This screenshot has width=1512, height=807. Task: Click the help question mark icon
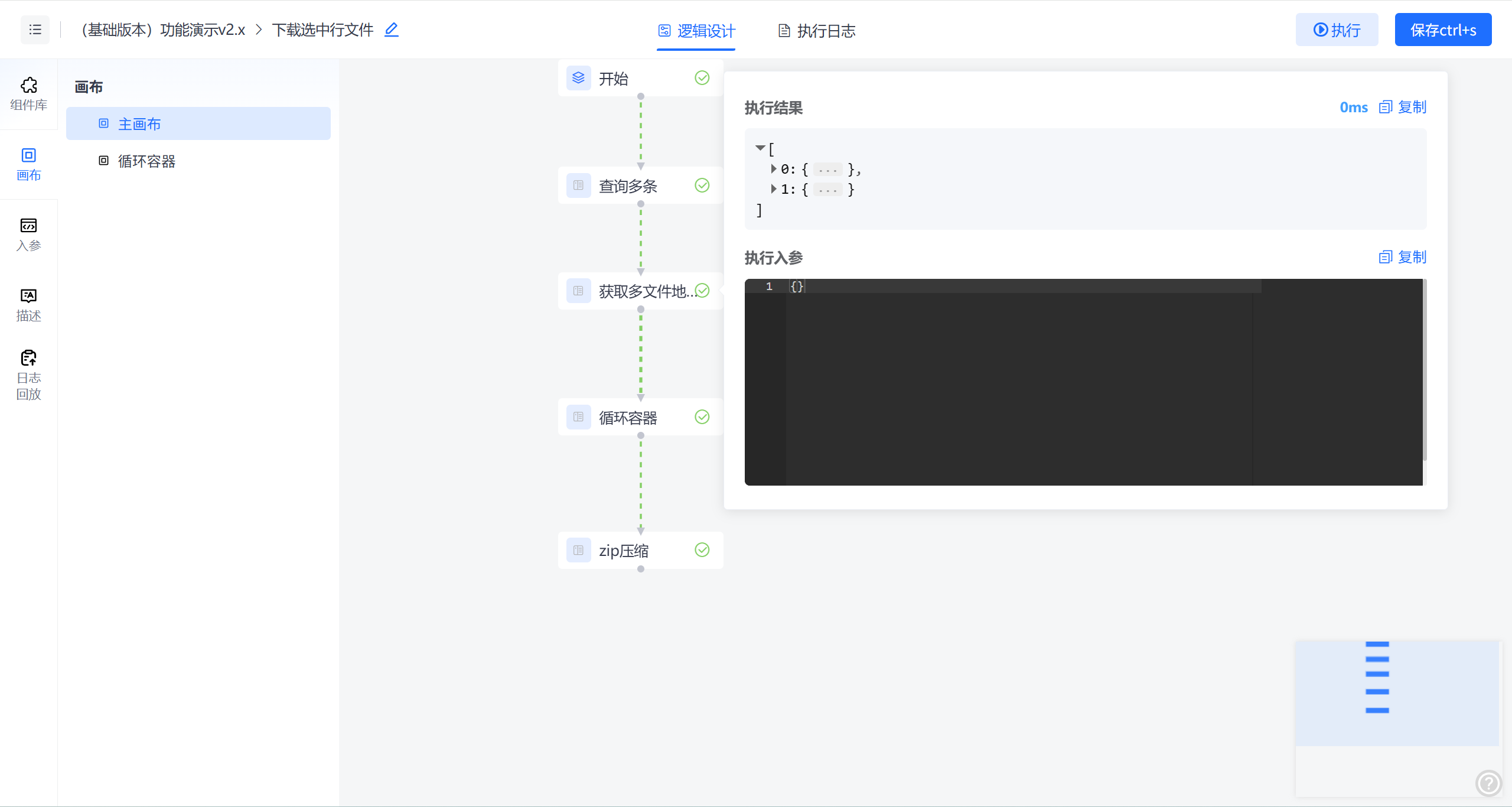click(x=1488, y=783)
